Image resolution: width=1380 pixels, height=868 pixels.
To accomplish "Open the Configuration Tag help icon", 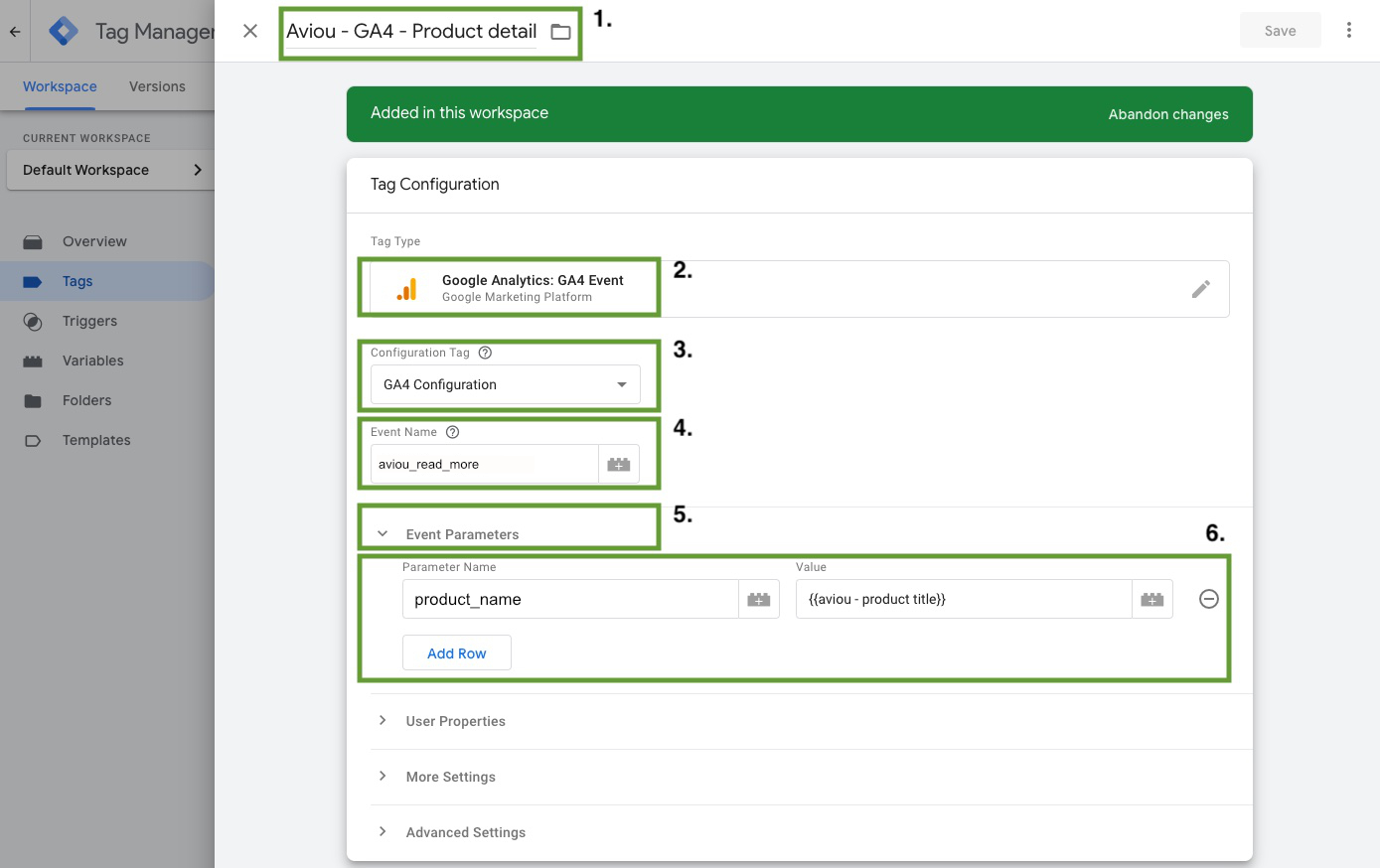I will pos(485,353).
